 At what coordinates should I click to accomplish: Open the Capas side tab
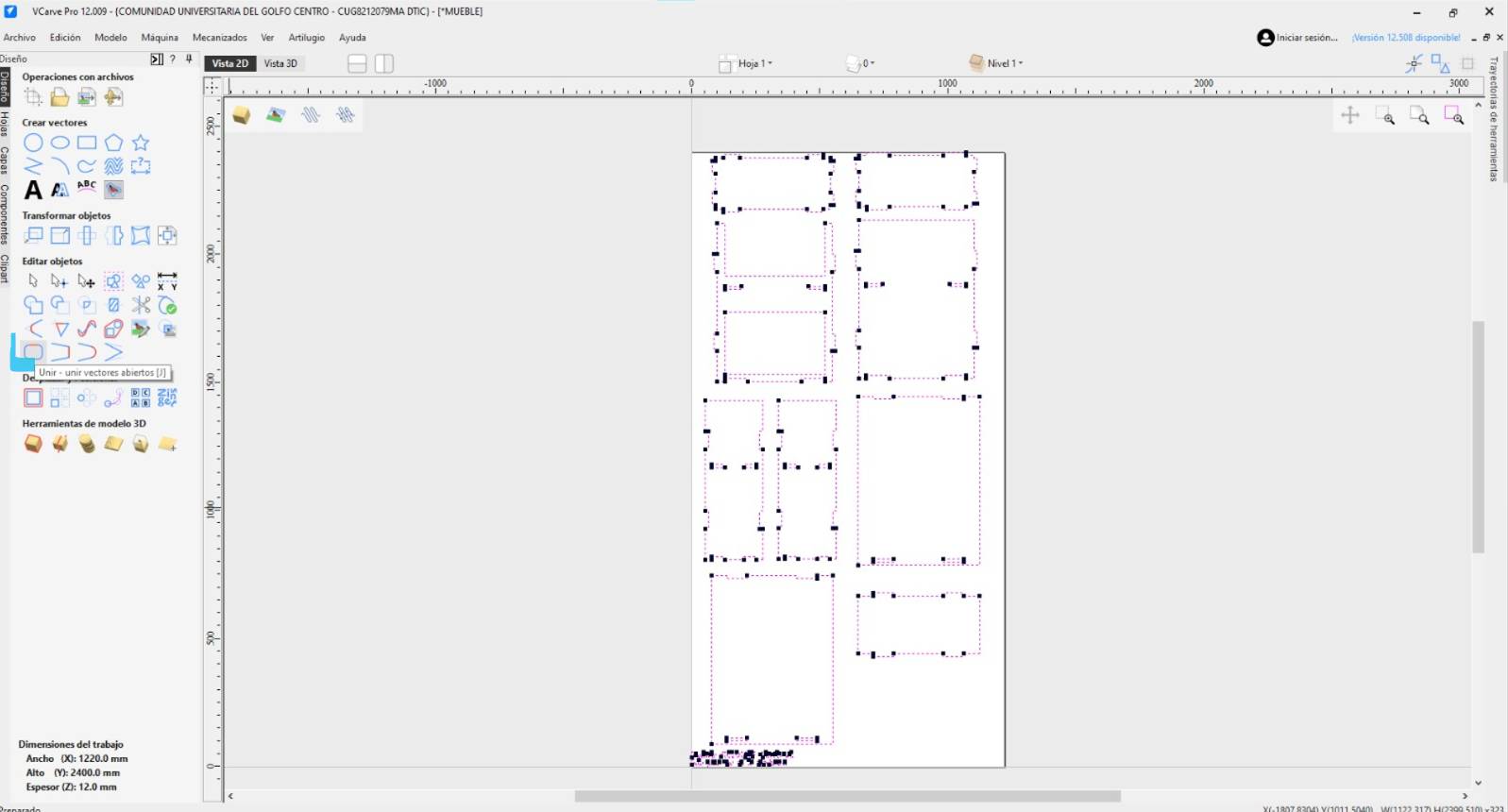[x=5, y=160]
